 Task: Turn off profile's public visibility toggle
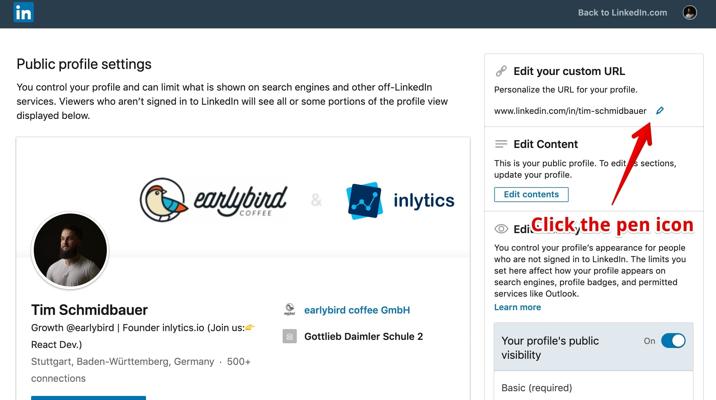[673, 341]
